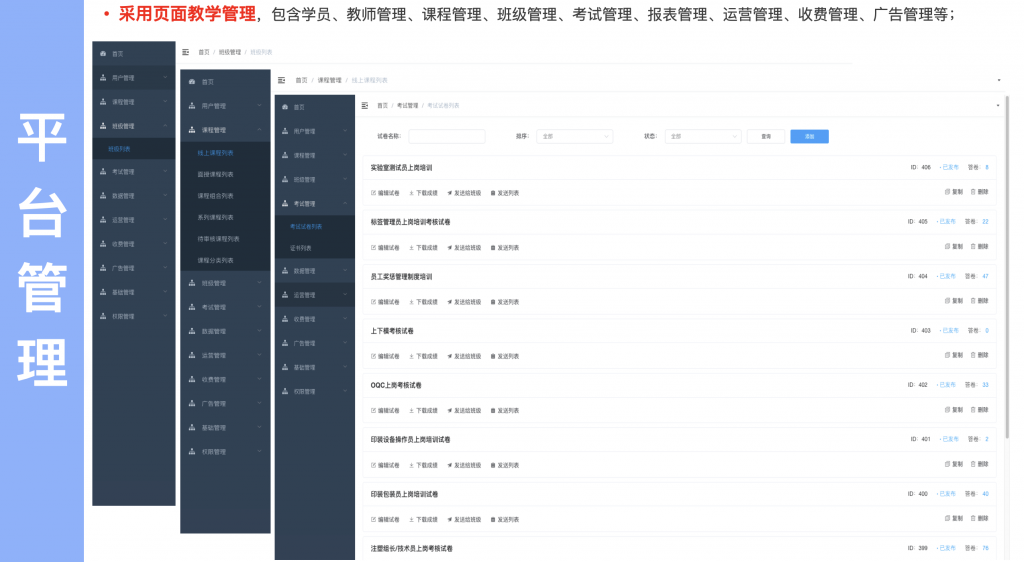Open the 排序 dropdown
1024x562 pixels.
[x=575, y=136]
